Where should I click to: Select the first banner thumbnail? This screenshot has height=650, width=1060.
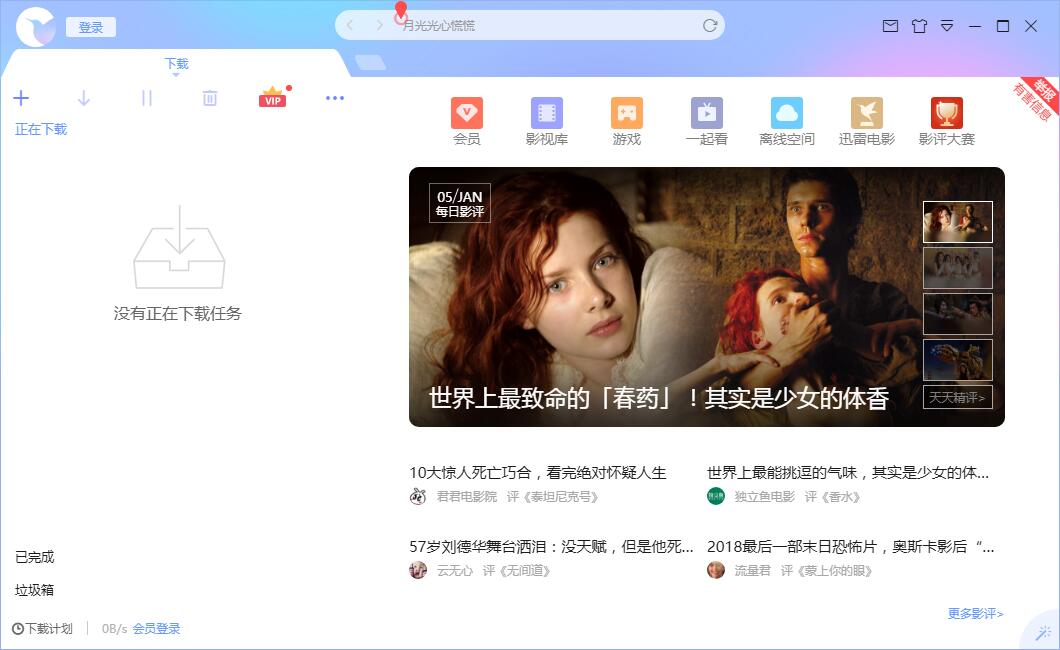[957, 222]
